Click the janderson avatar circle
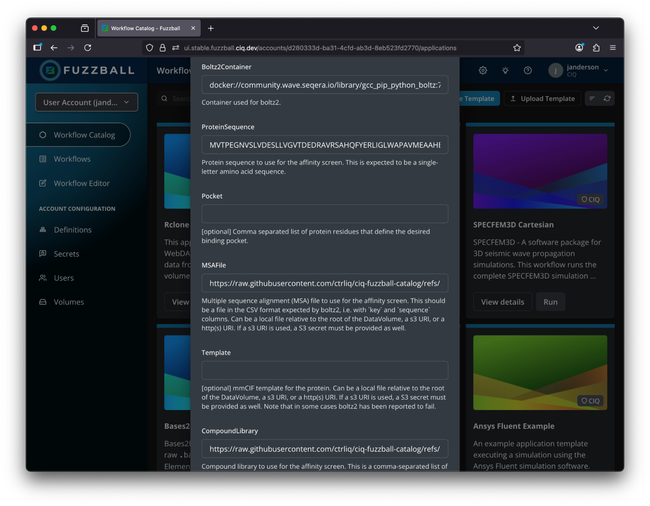650x506 pixels. pos(555,70)
